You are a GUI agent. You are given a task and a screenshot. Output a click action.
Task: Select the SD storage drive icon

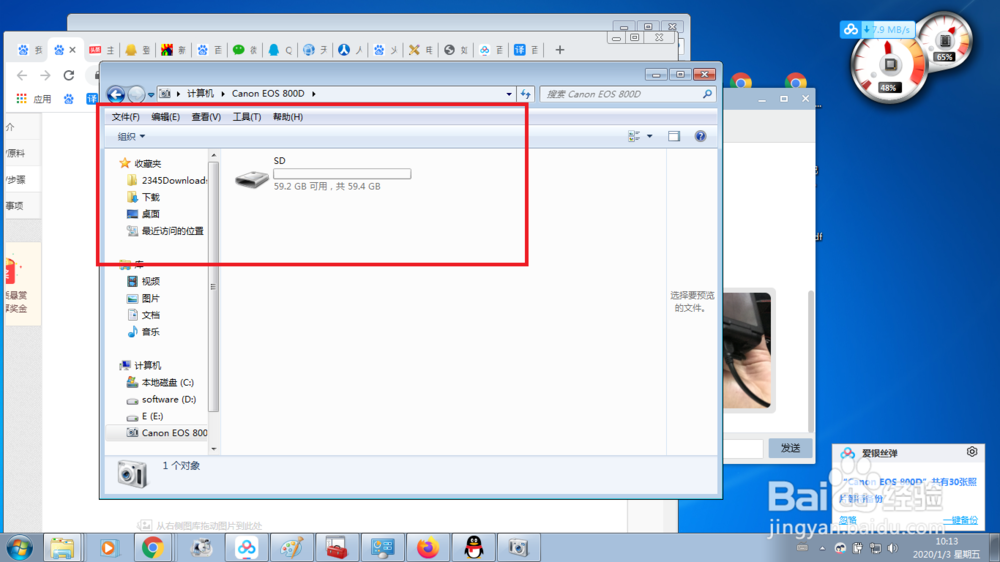(x=251, y=179)
